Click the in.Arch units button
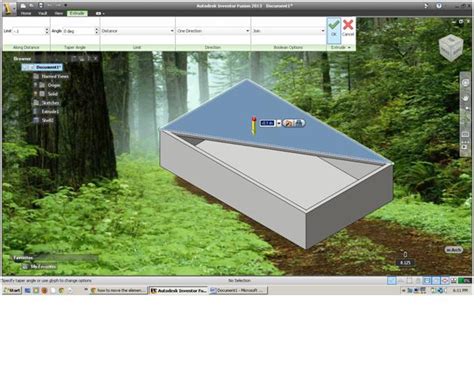Image resolution: width=474 pixels, height=378 pixels. [453, 250]
